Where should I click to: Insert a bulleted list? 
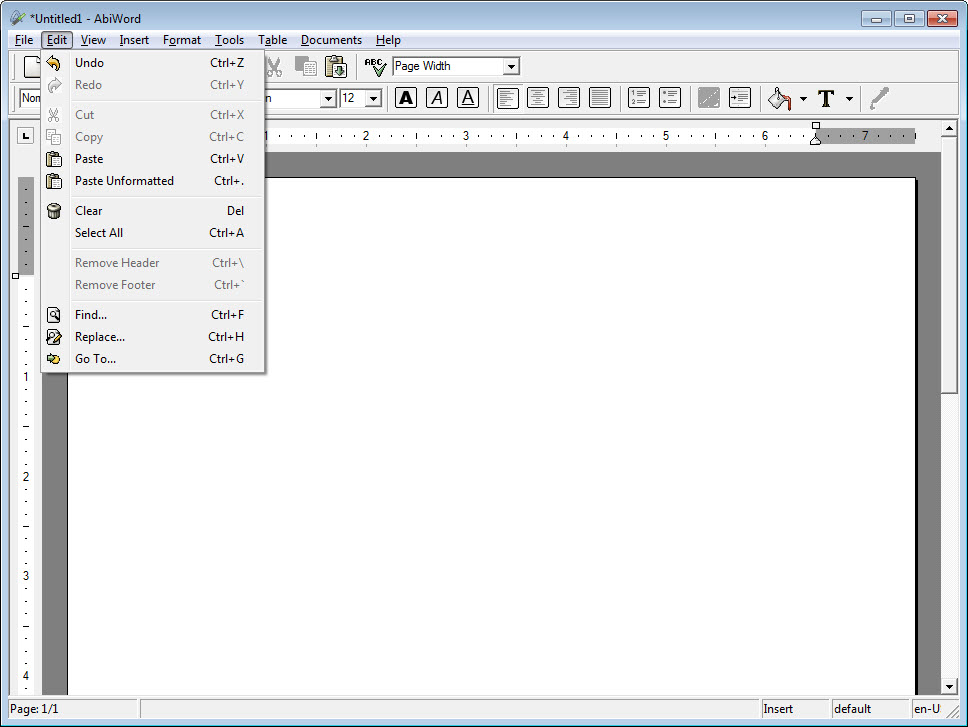(670, 98)
